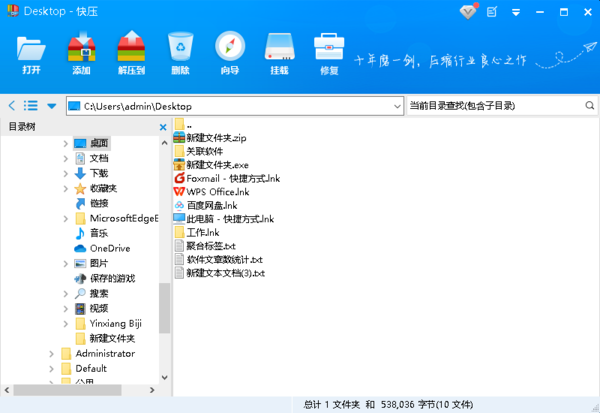Expand the Default tree node
This screenshot has width=600, height=413.
(x=51, y=369)
